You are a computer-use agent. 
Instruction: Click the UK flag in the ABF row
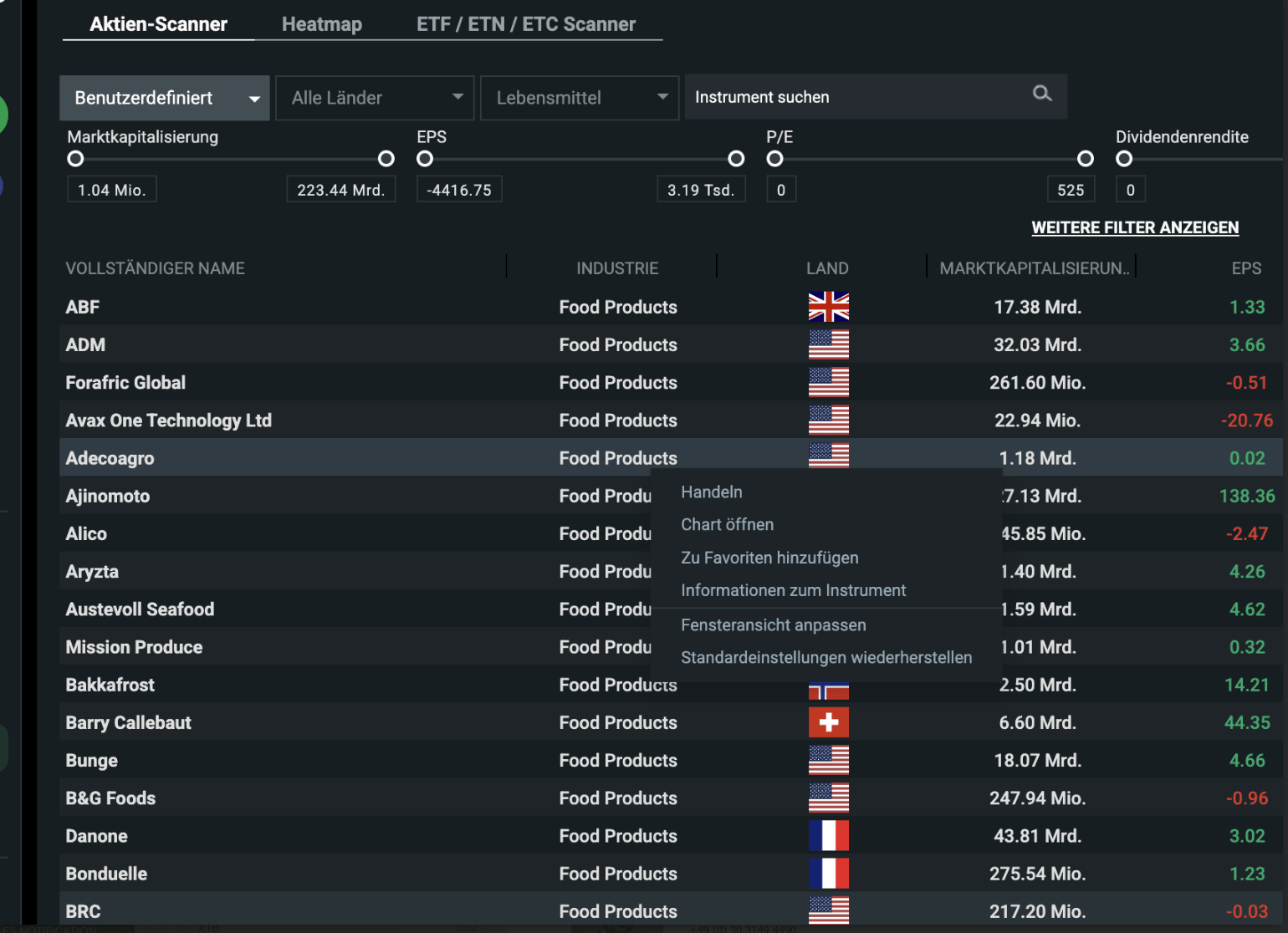click(829, 307)
